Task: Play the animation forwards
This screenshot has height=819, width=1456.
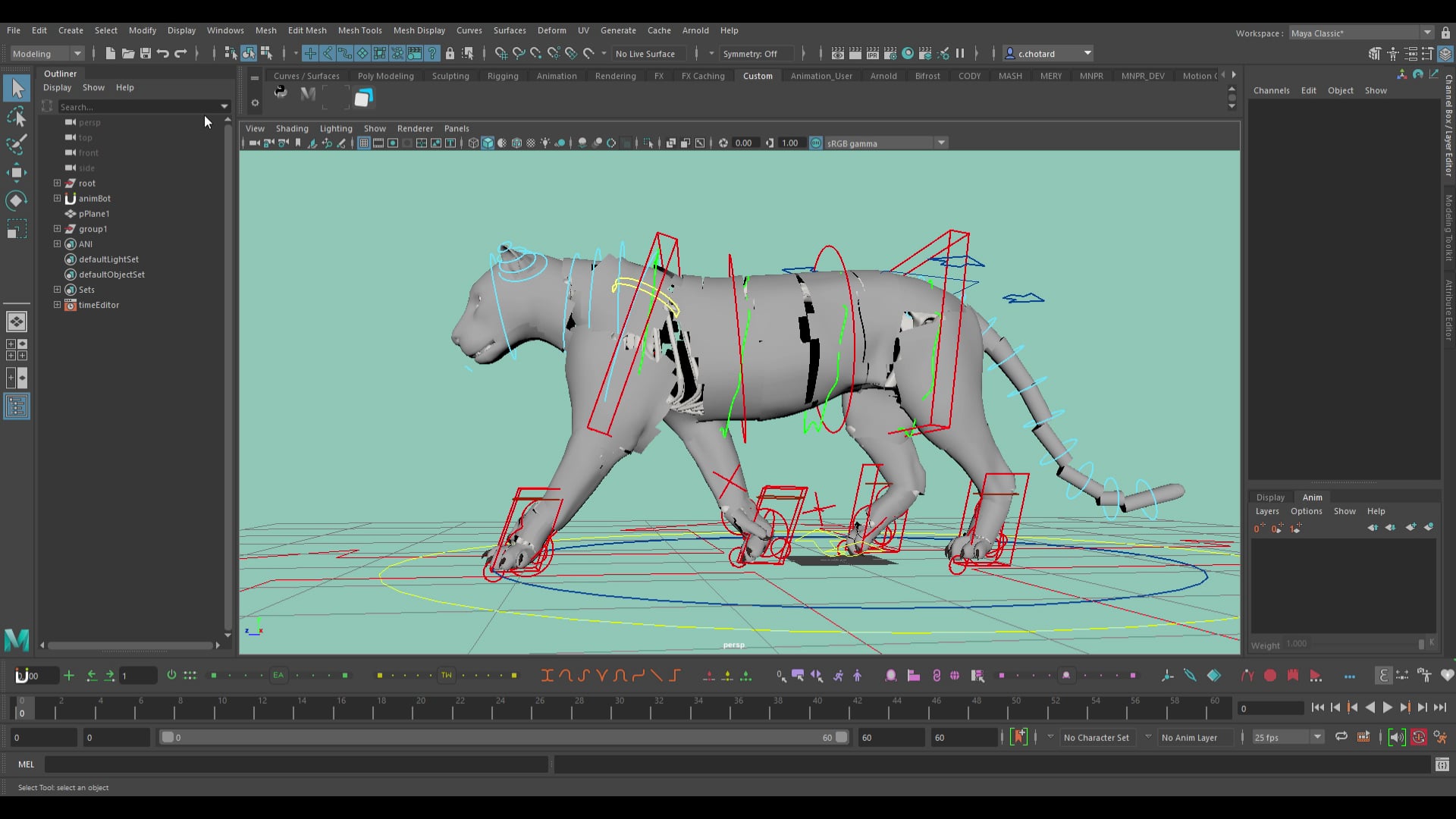Action: pyautogui.click(x=1387, y=708)
